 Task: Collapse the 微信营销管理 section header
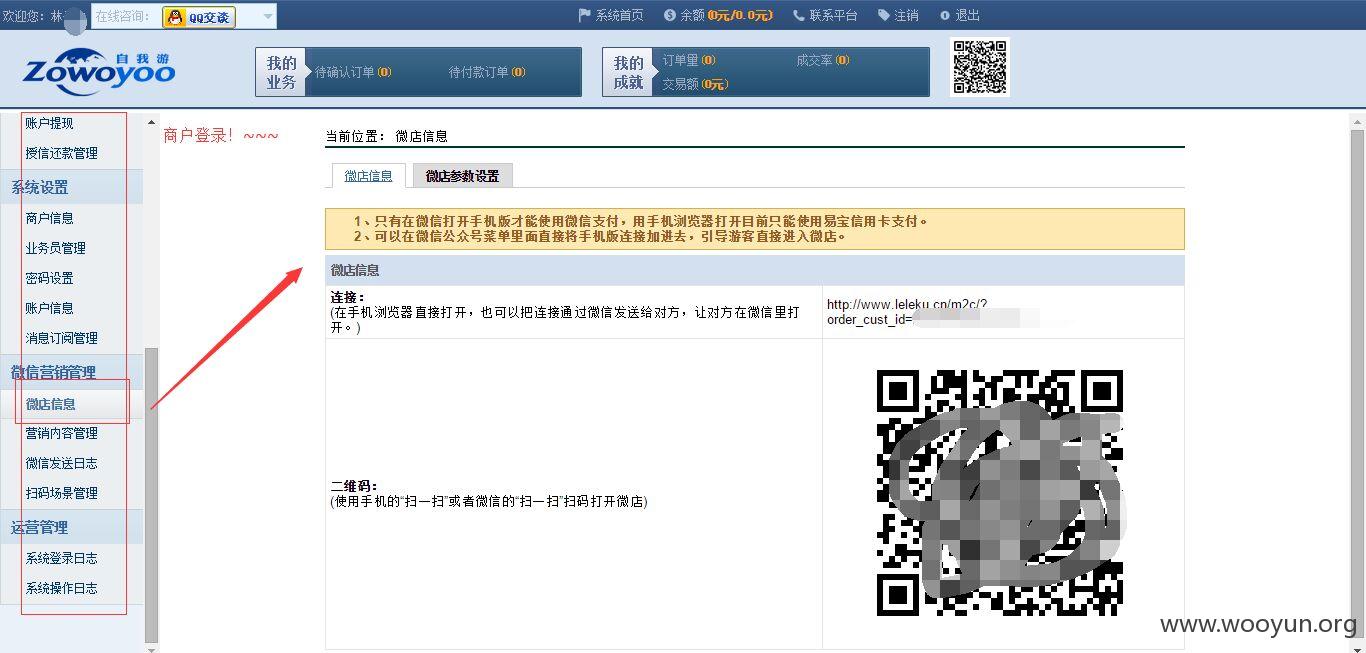[x=72, y=372]
